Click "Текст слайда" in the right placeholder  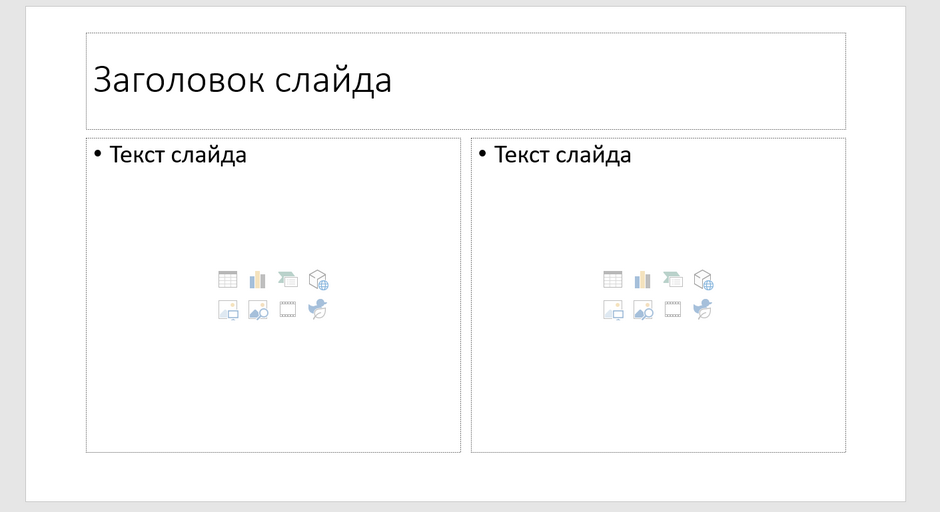tap(562, 155)
